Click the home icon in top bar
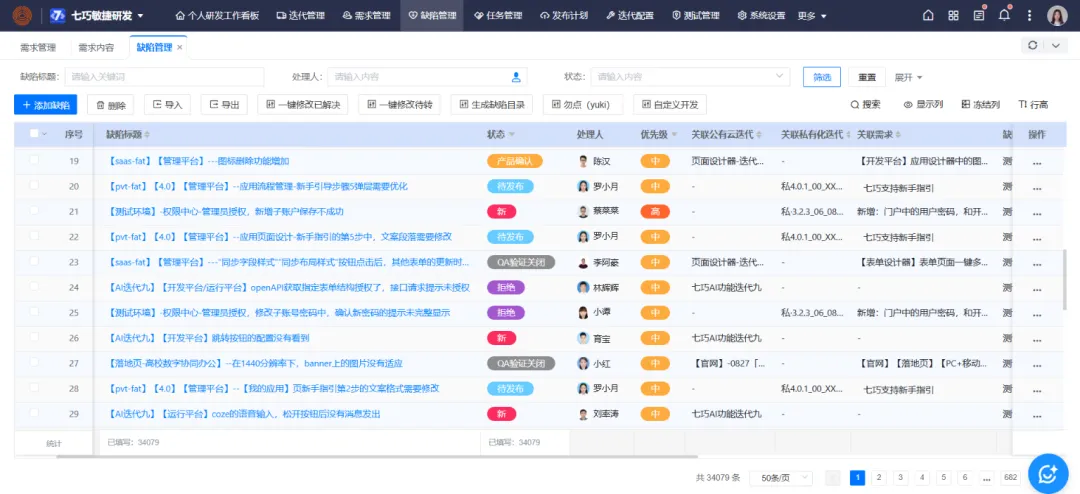 (x=928, y=16)
